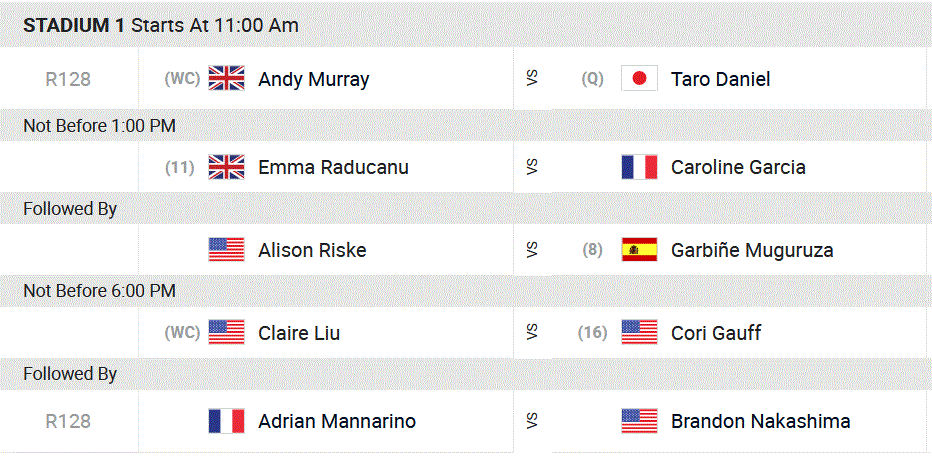
Task: Click the Spanish flag beside Garbiñe Muguruza
Action: point(639,250)
